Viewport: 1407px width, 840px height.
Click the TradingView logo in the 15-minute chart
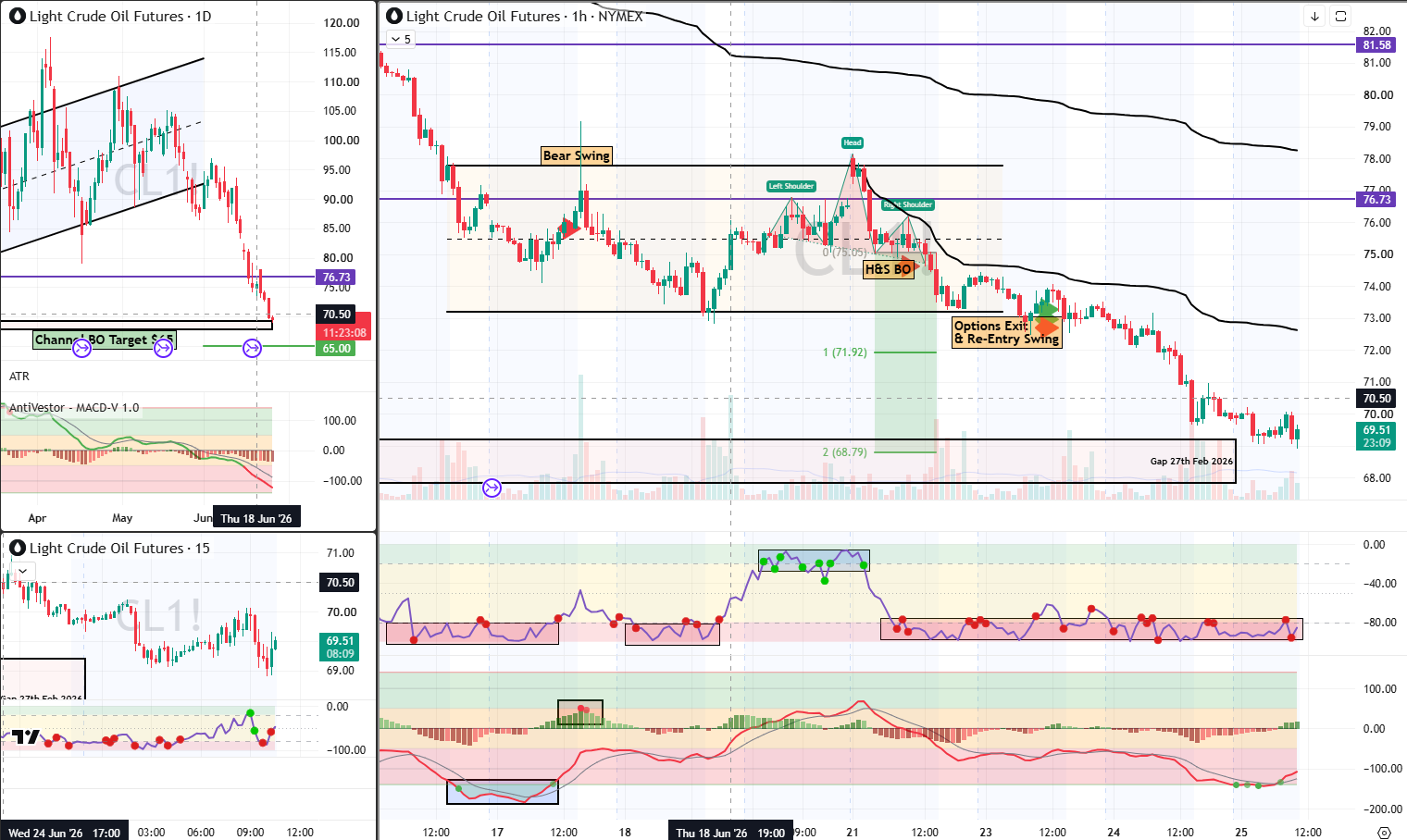[25, 736]
